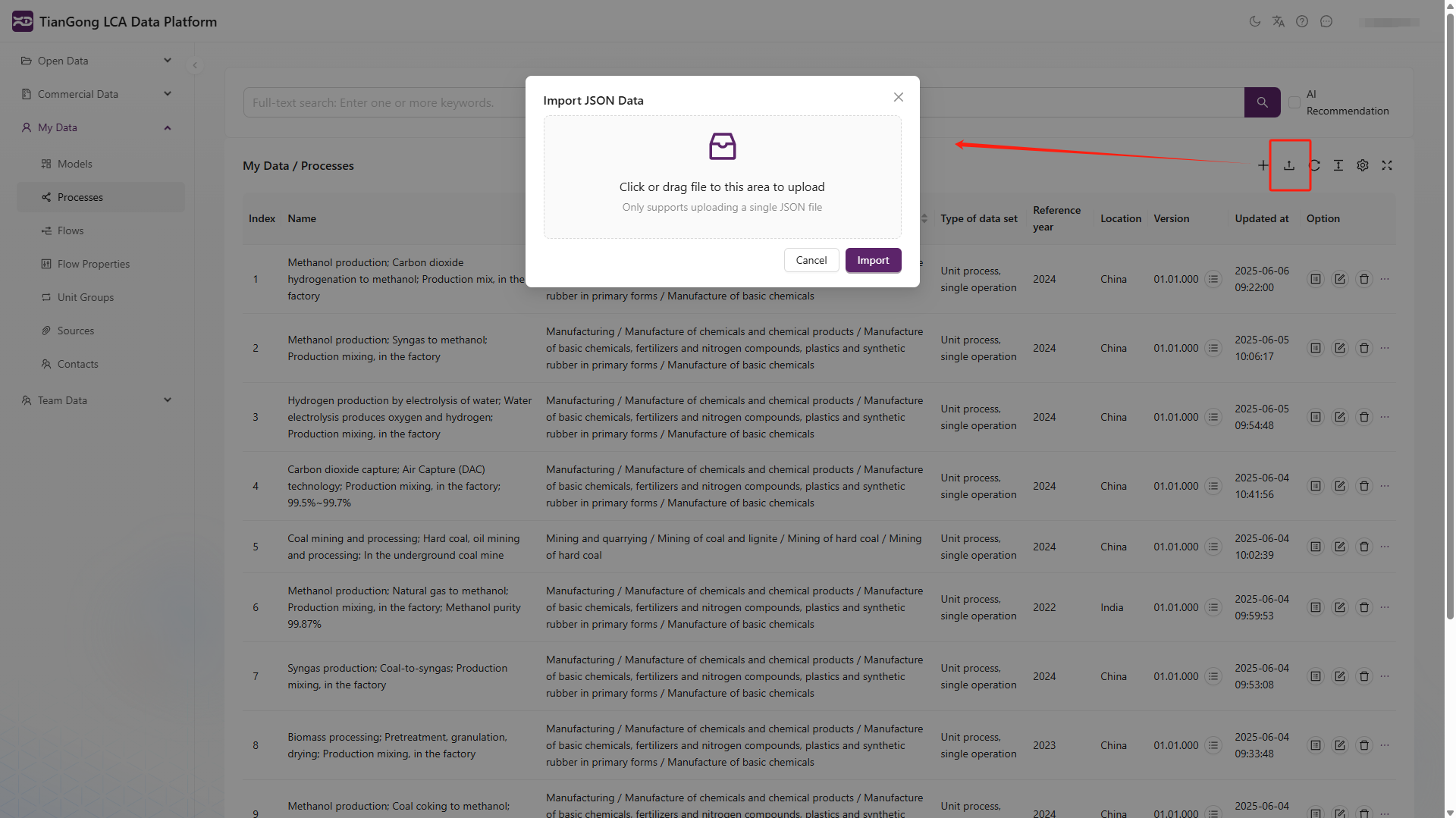
Task: Select Unit Groups in sidebar
Action: pyautogui.click(x=85, y=297)
